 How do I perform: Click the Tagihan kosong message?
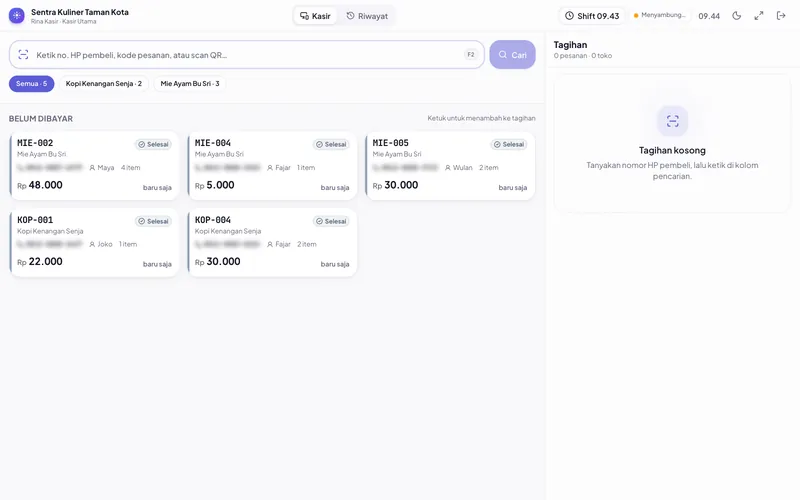click(x=672, y=151)
